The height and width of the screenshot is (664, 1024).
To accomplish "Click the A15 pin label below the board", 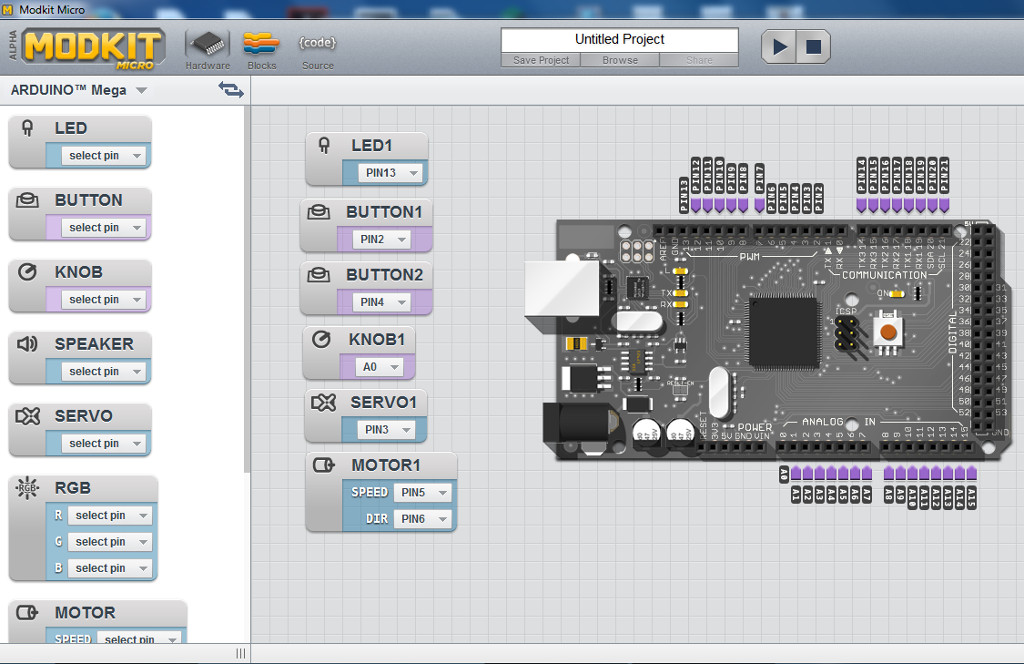I will 971,498.
